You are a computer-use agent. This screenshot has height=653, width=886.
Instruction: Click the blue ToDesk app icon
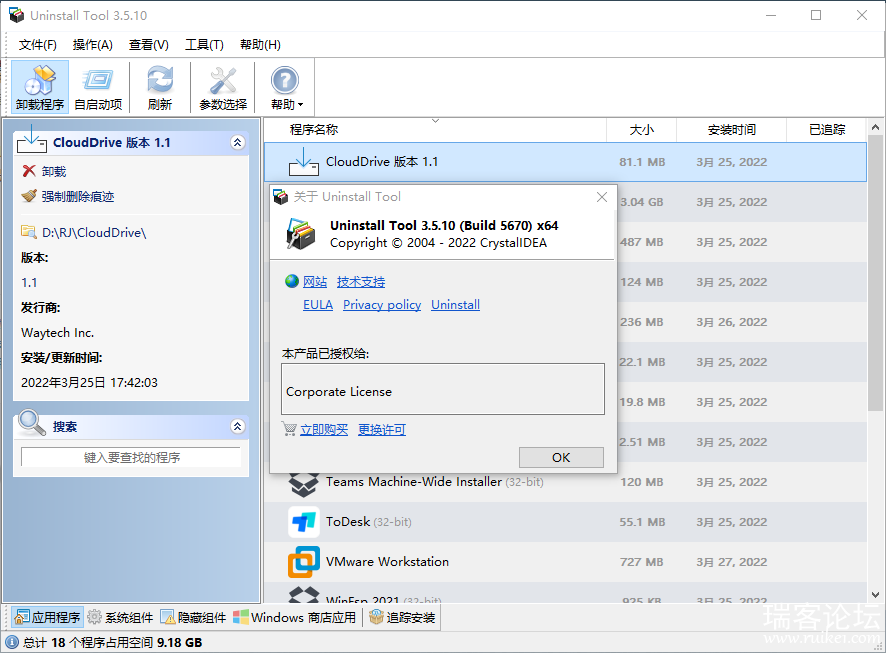tap(304, 522)
